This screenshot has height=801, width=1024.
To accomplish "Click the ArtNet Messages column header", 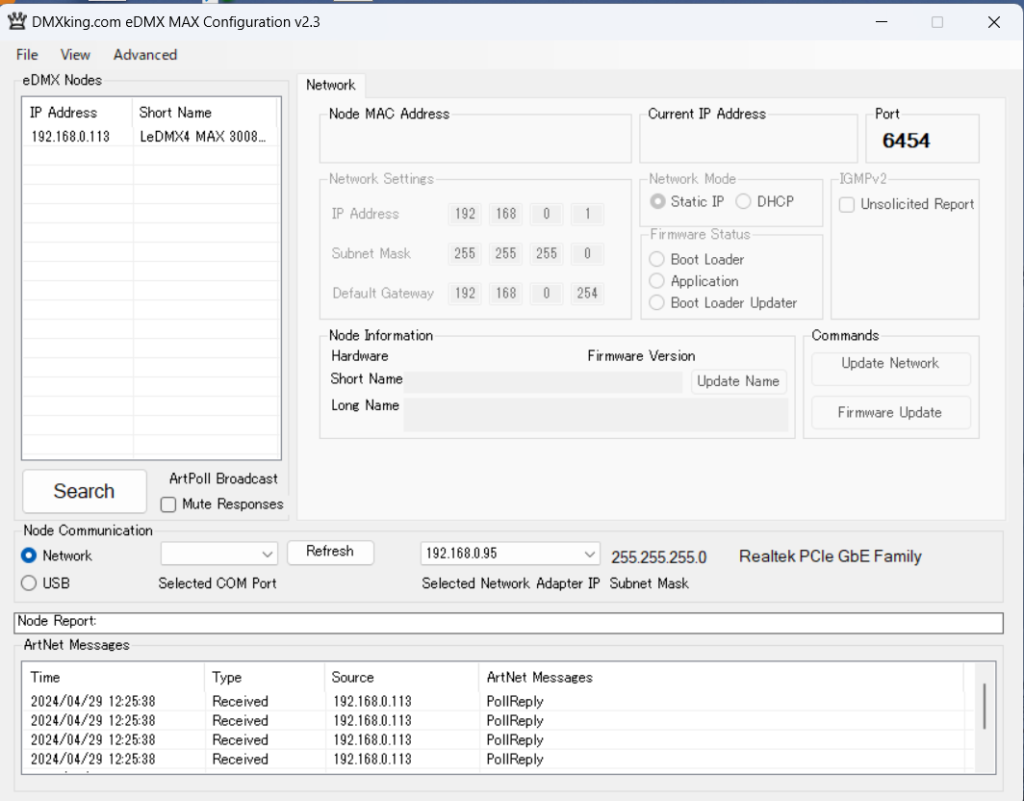I will tap(721, 678).
